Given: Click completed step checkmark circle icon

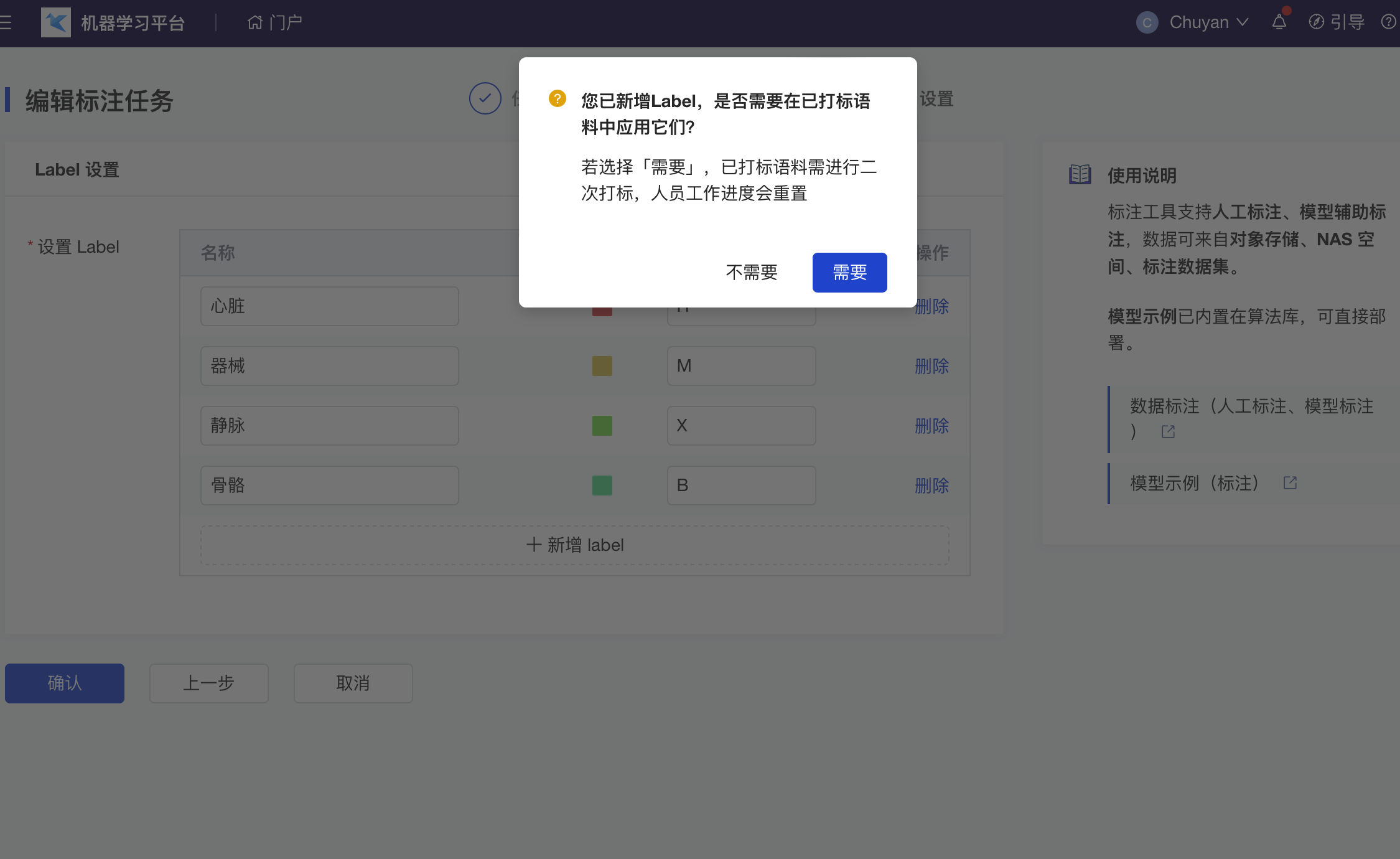Looking at the screenshot, I should point(485,98).
